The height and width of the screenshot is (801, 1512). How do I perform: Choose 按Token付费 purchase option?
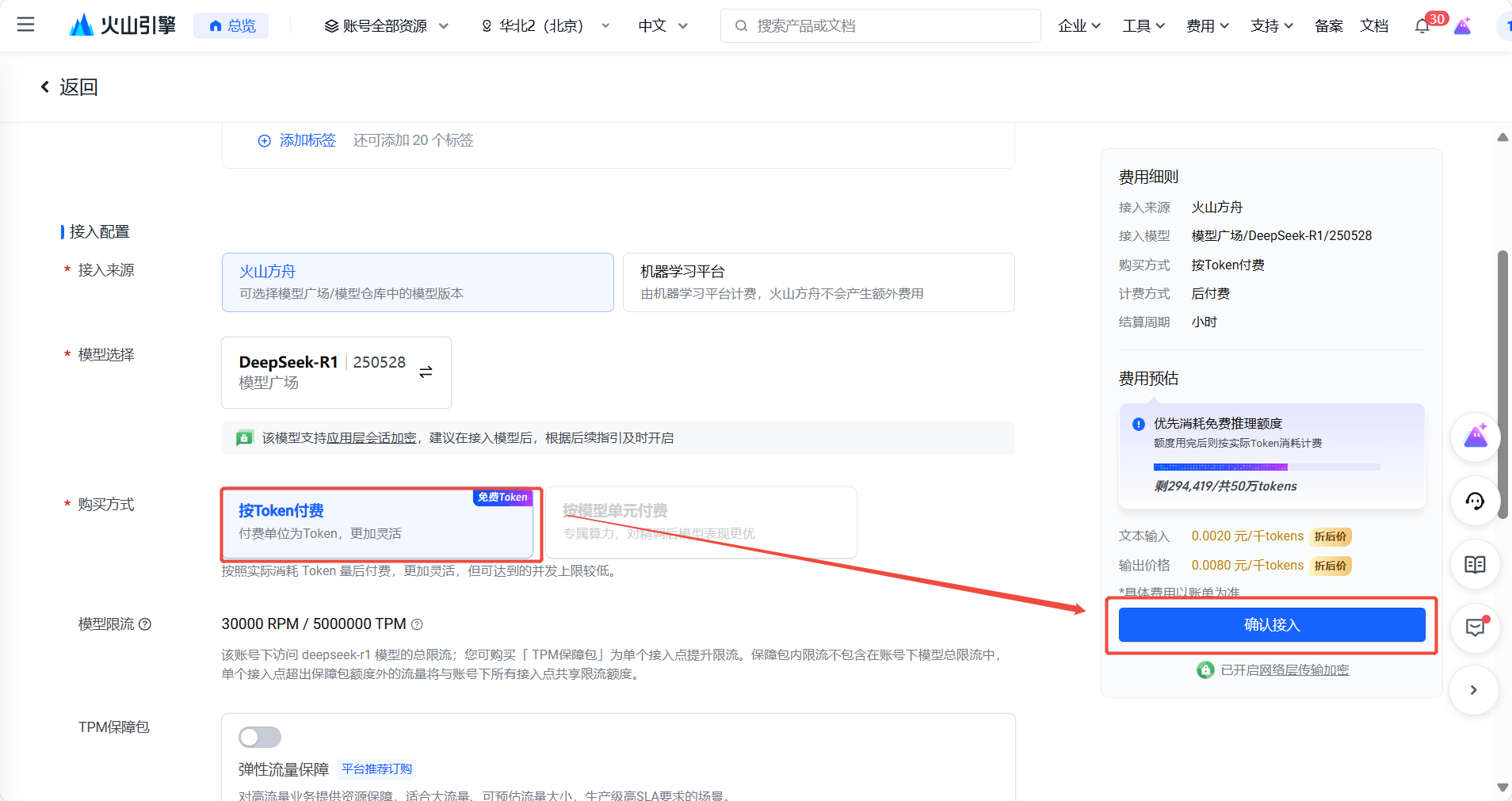pyautogui.click(x=378, y=523)
